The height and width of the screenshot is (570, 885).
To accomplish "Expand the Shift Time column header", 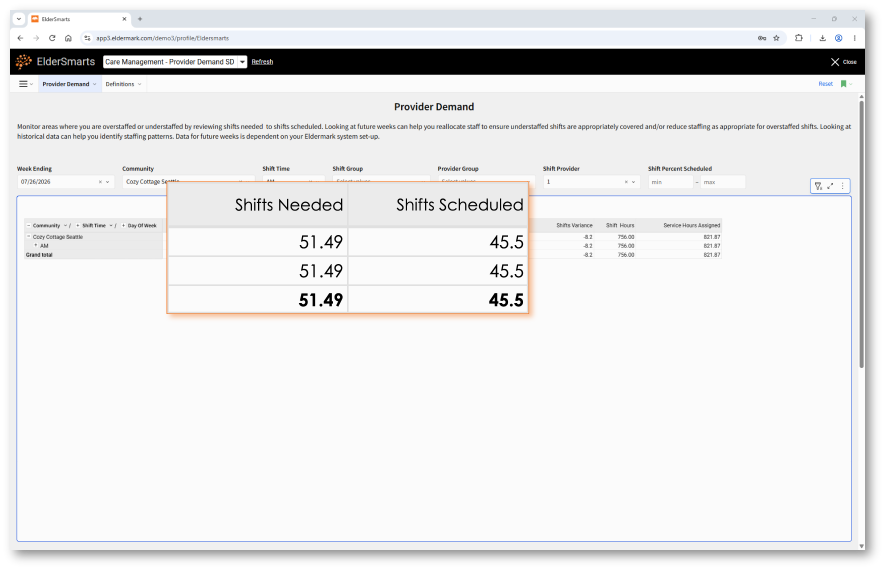I will [x=78, y=226].
